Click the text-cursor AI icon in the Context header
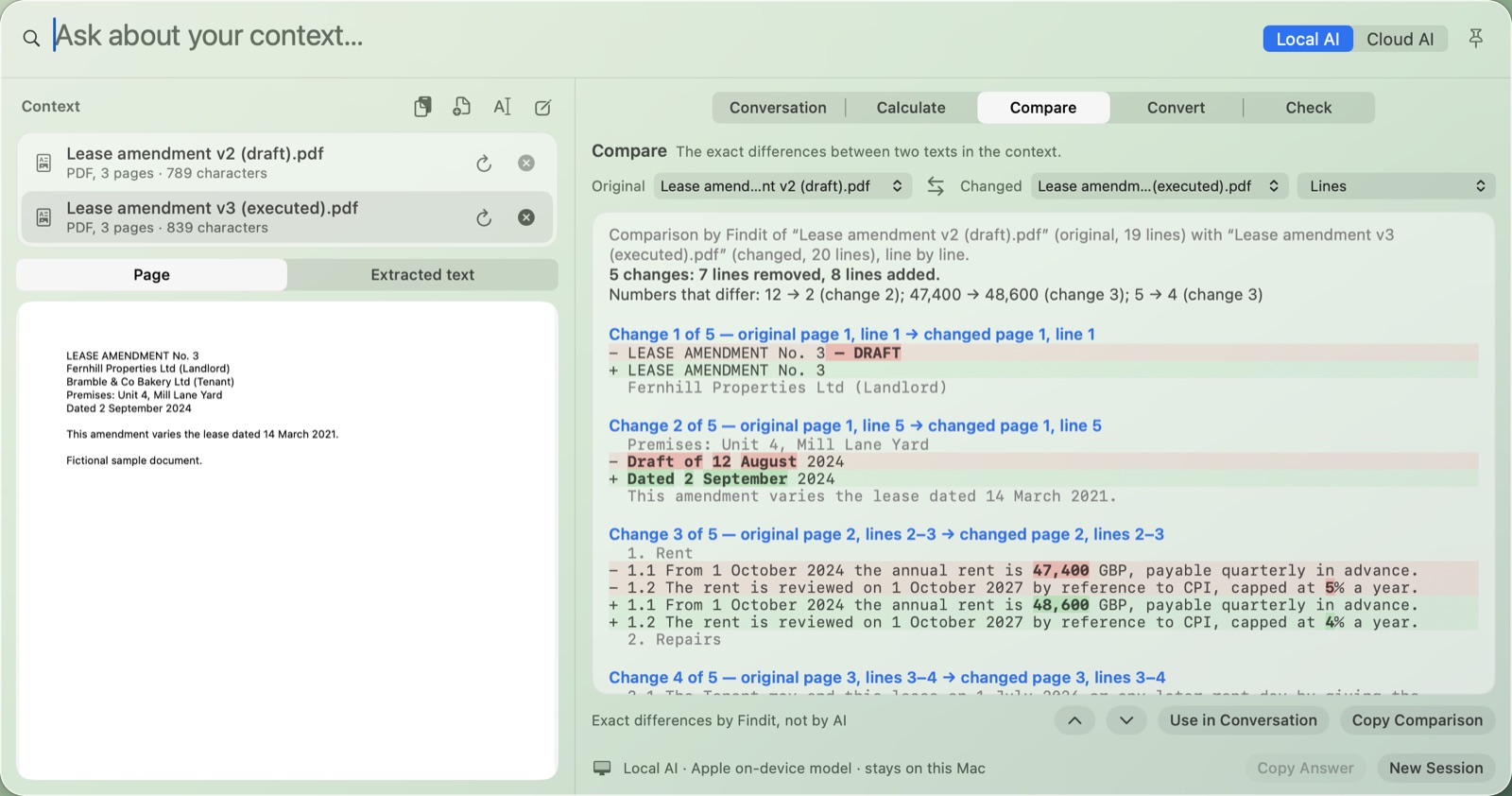 [x=503, y=107]
